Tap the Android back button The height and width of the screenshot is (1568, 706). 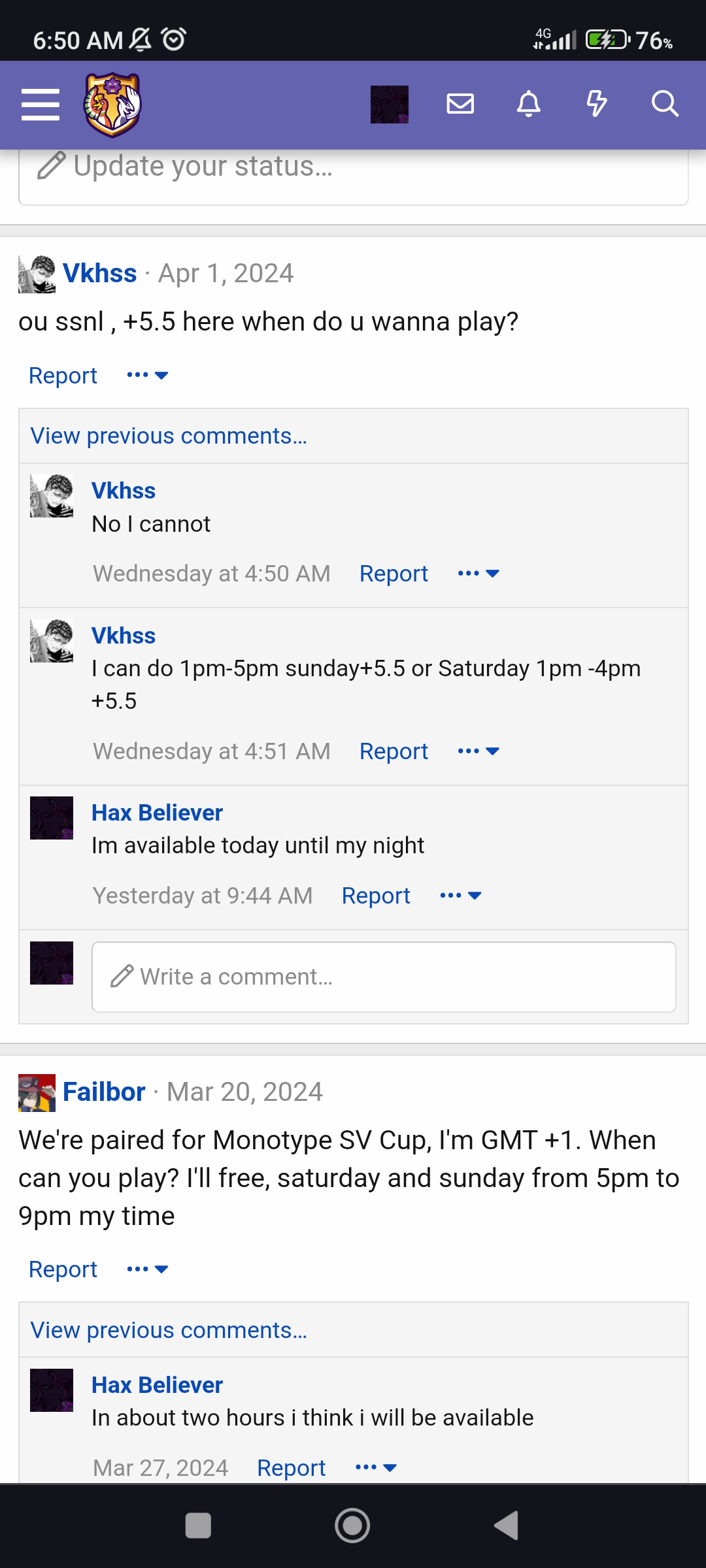[507, 1526]
